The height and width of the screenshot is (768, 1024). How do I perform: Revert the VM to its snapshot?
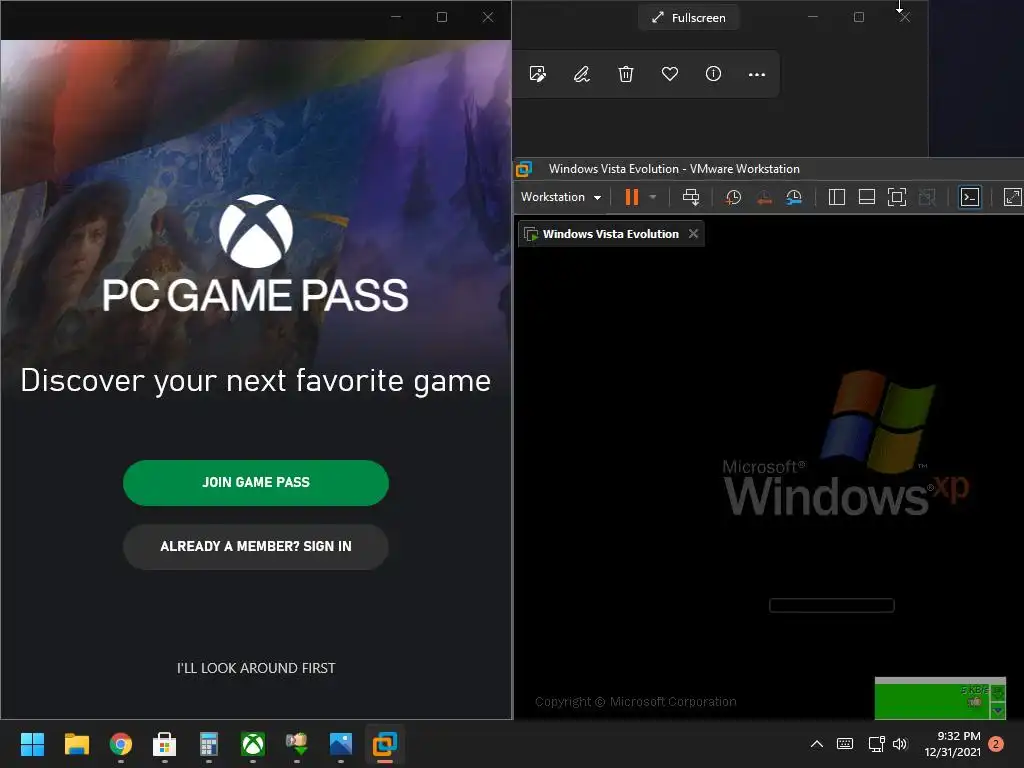click(x=763, y=197)
